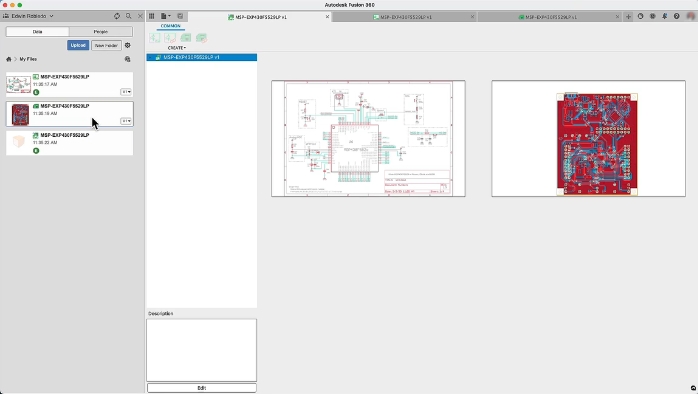Screen dimensions: 698x395
Task: Click the Link PCB create icon
Action: tap(201, 38)
